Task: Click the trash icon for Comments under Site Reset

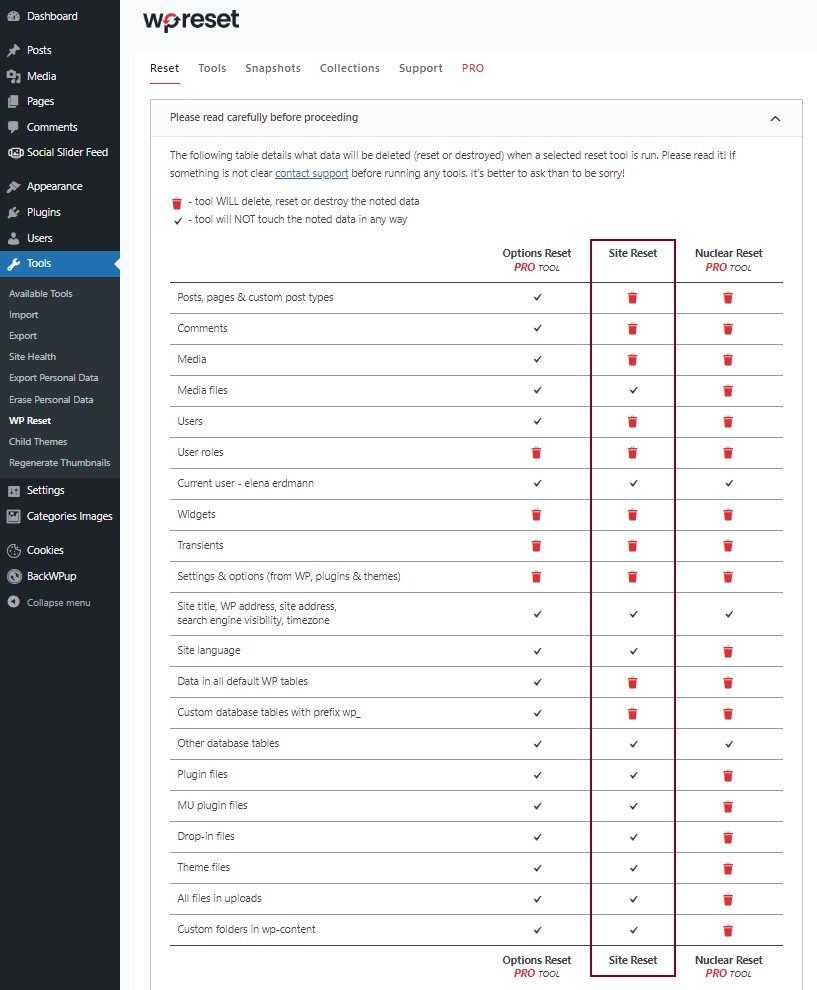Action: [632, 328]
